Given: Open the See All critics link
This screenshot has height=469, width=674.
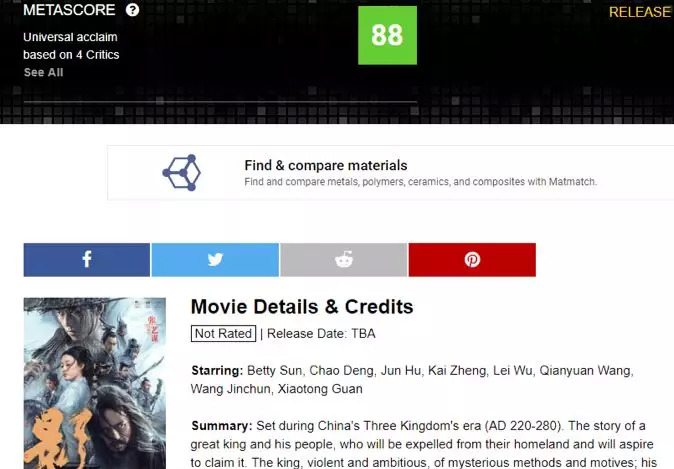Looking at the screenshot, I should tap(43, 72).
